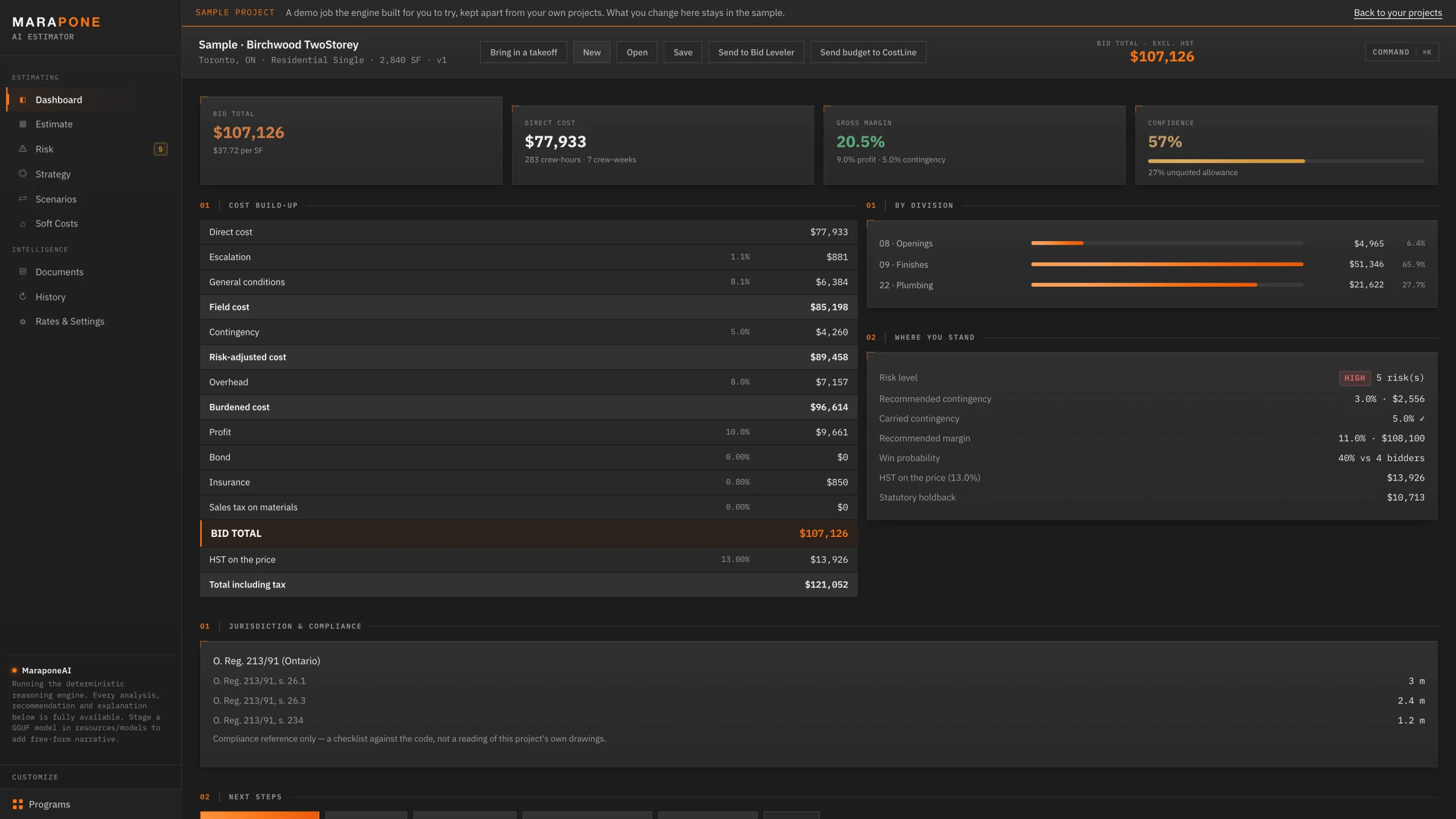The height and width of the screenshot is (819, 1456).
Task: Click O. Reg. 213/91, s. 26.1 row
Action: 818,681
